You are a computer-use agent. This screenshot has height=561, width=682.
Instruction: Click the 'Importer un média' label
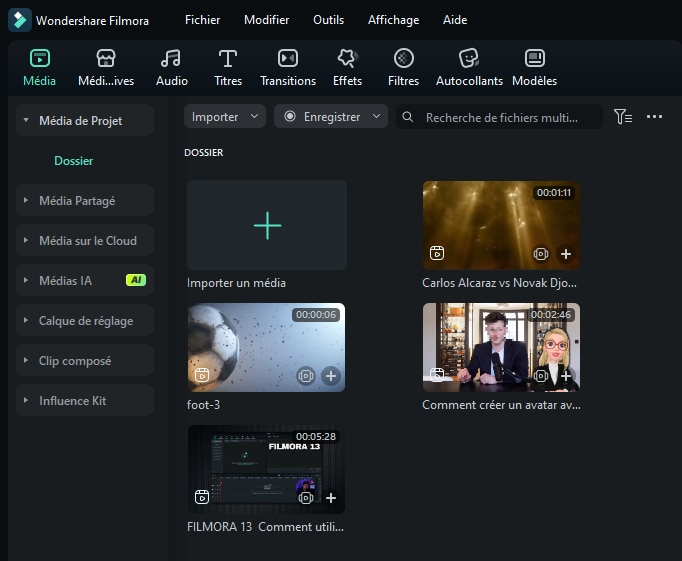(236, 283)
